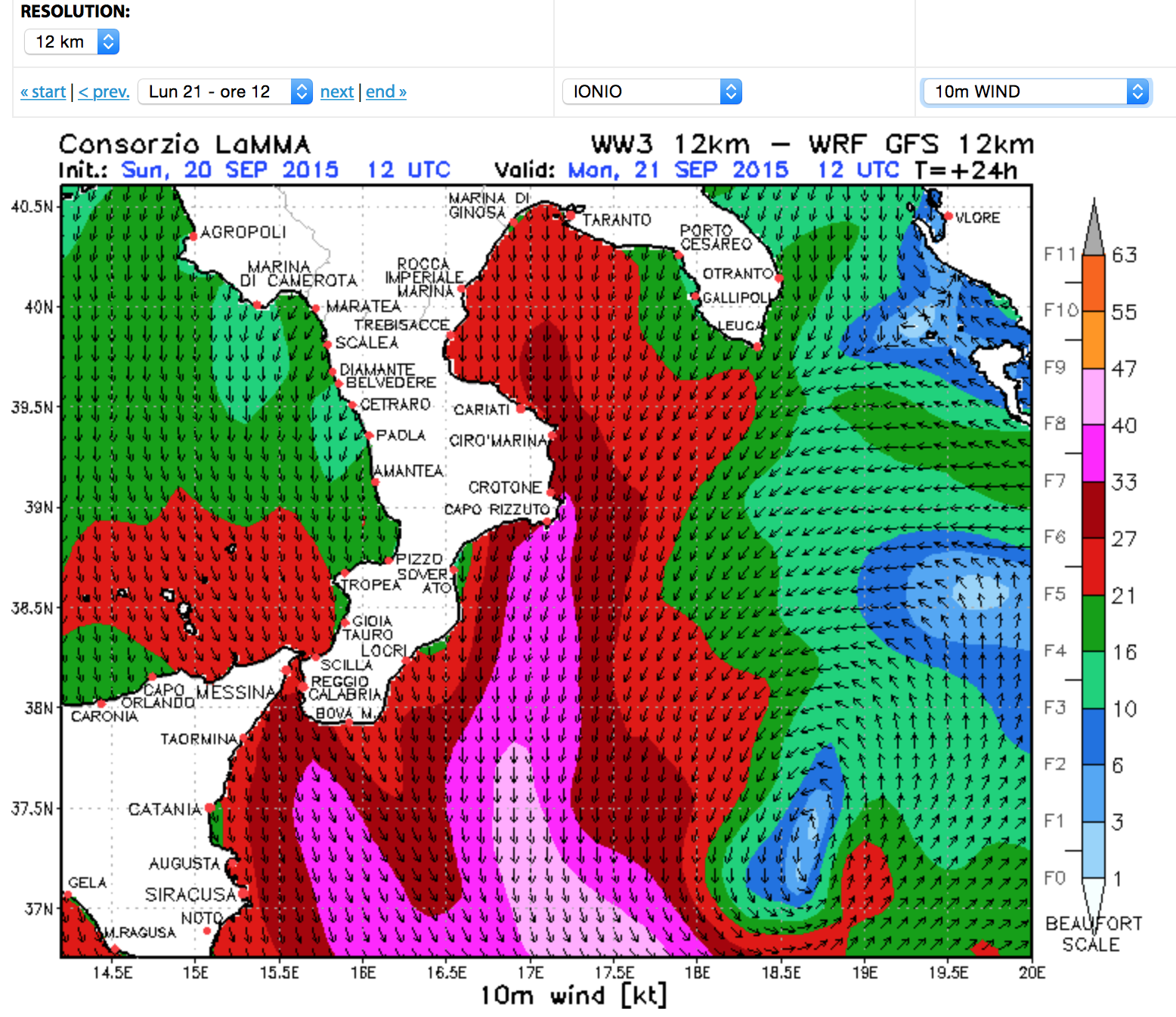Select the Catania red marker dot
Viewport: 1176px width, 1017px height.
[209, 808]
